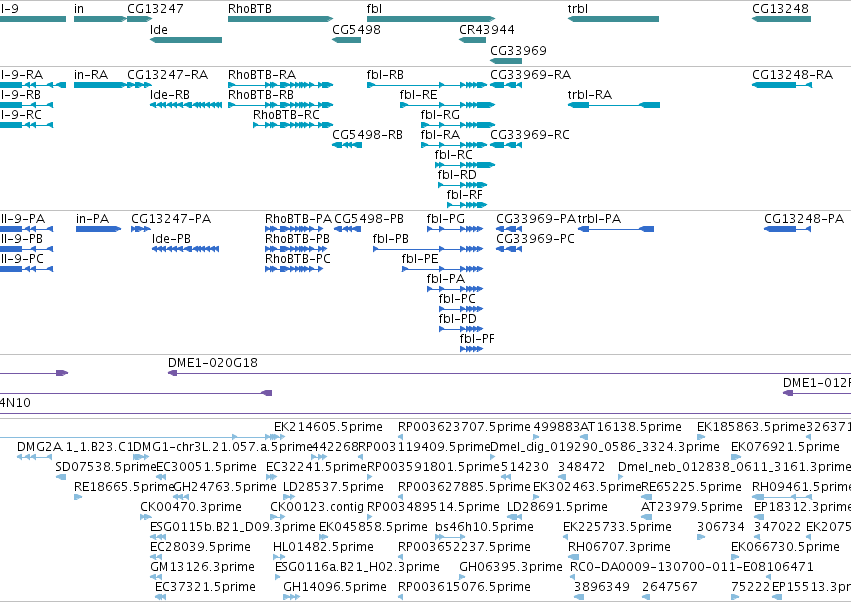The image size is (851, 602).
Task: Select EST RH06707.3prime
Action: coord(574,557)
